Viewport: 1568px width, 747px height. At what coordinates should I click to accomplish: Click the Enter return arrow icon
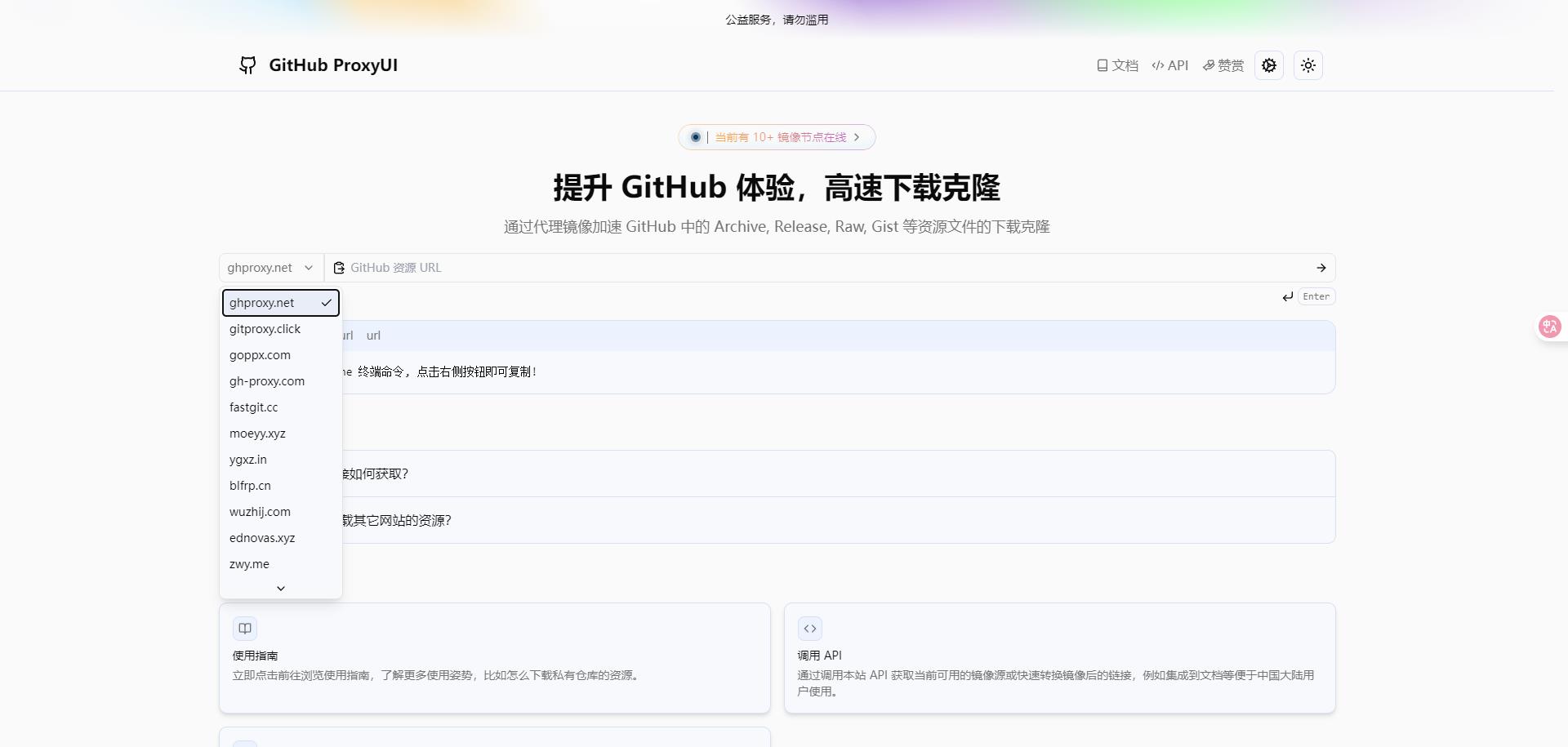click(x=1288, y=296)
